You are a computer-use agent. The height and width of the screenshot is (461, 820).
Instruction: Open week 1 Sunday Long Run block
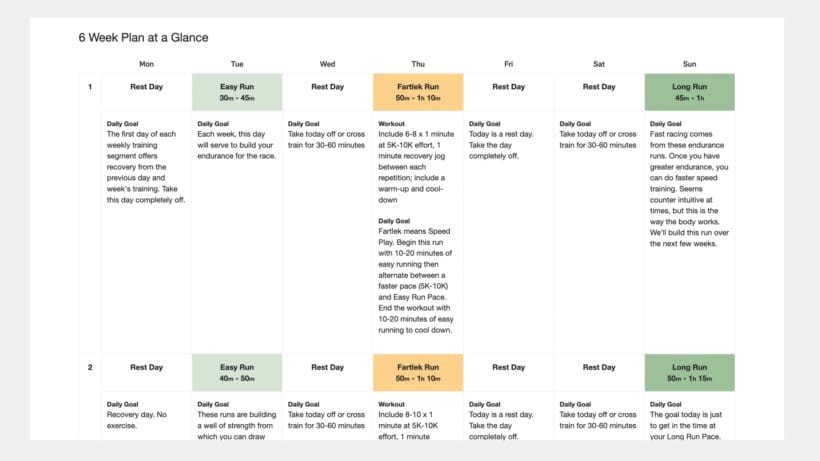[689, 91]
